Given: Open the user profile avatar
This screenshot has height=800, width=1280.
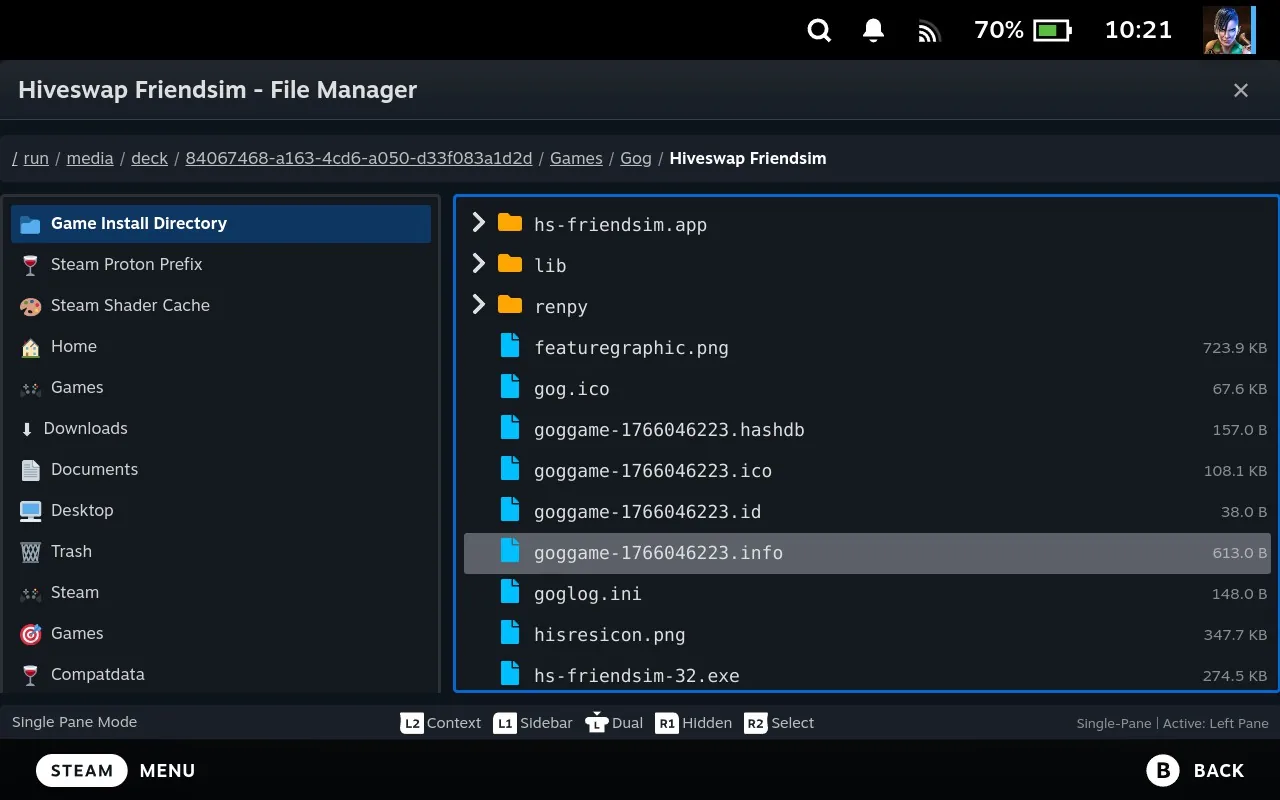Looking at the screenshot, I should [1228, 30].
